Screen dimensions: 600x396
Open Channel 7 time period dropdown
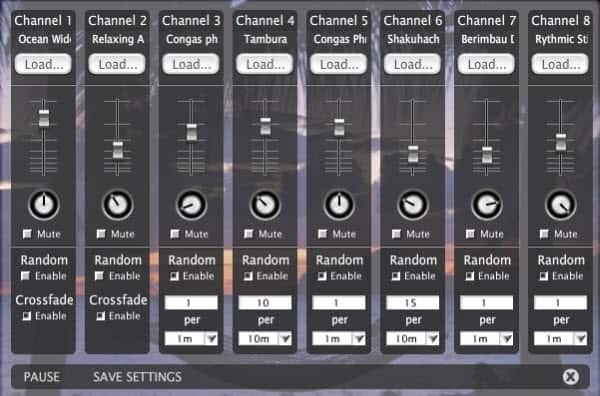click(x=487, y=339)
